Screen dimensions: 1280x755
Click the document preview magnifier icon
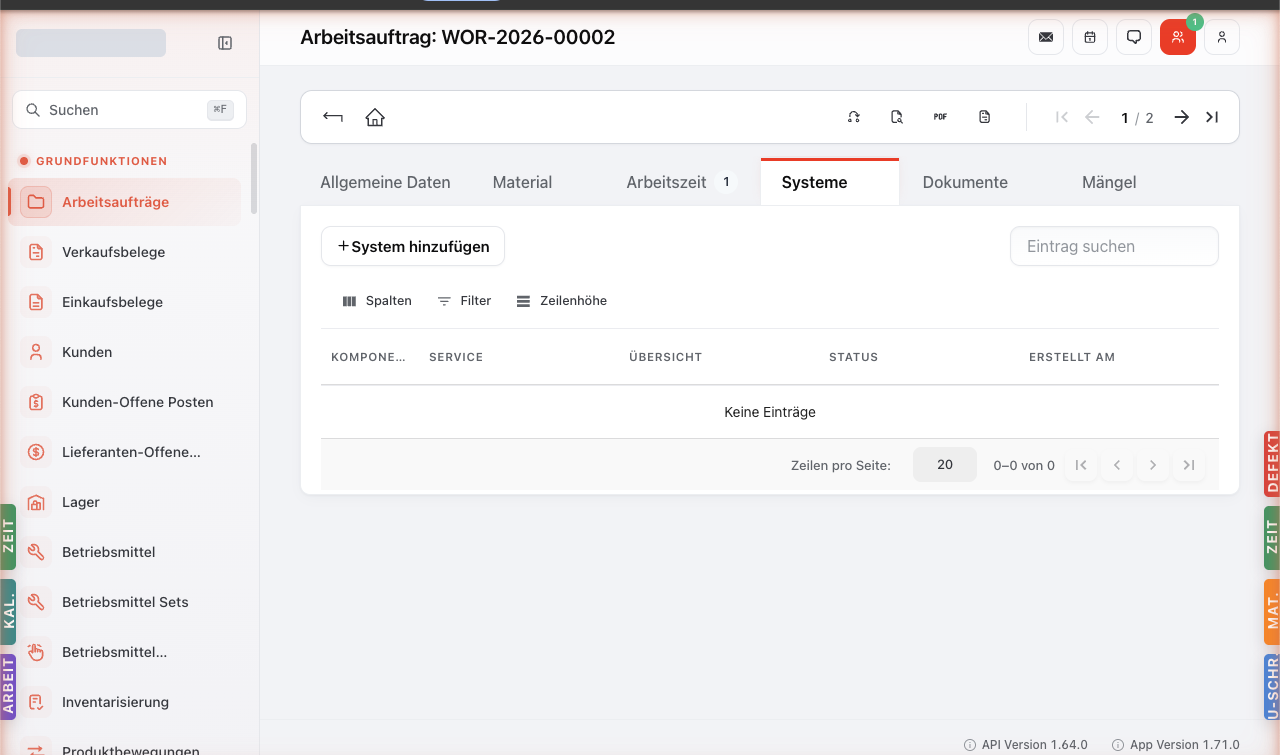click(x=897, y=117)
